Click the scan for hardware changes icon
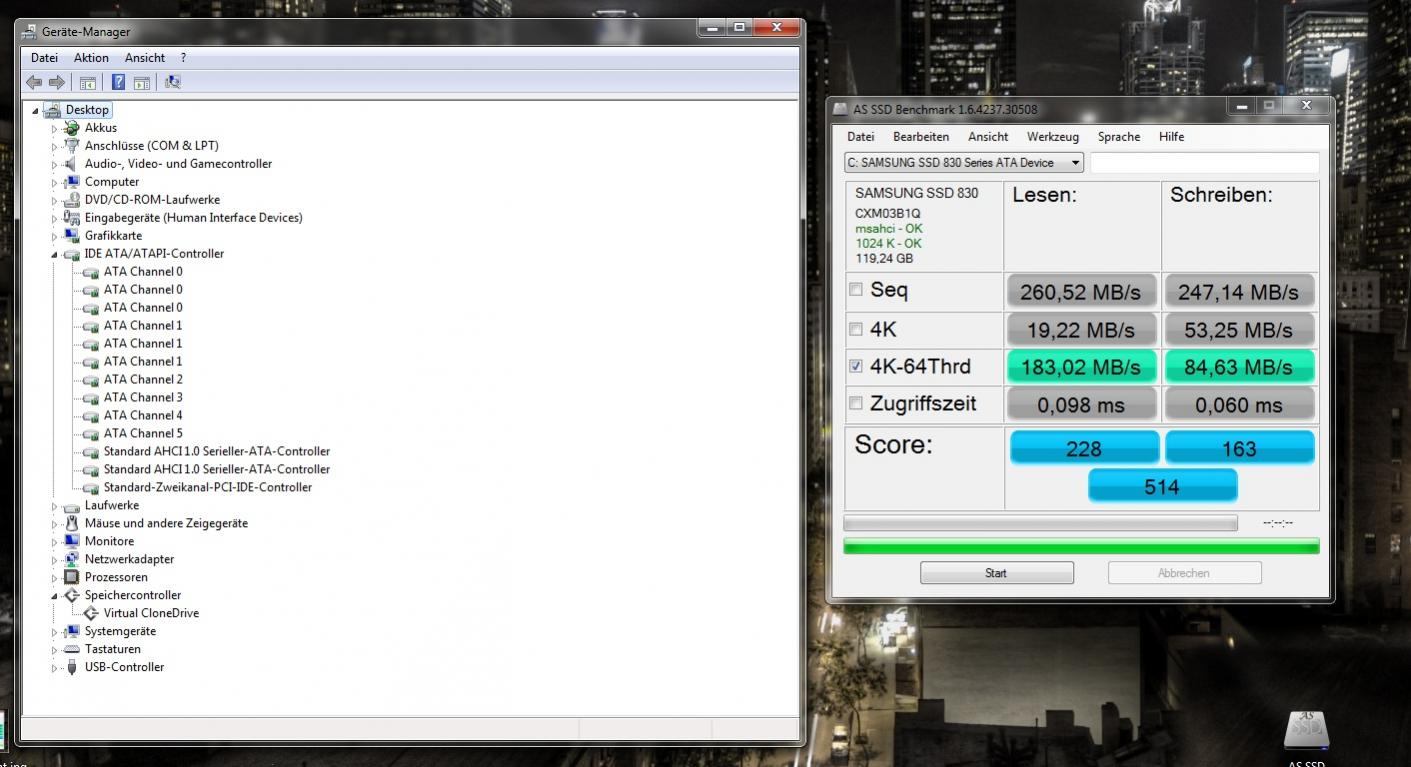This screenshot has height=767, width=1411. coord(173,82)
